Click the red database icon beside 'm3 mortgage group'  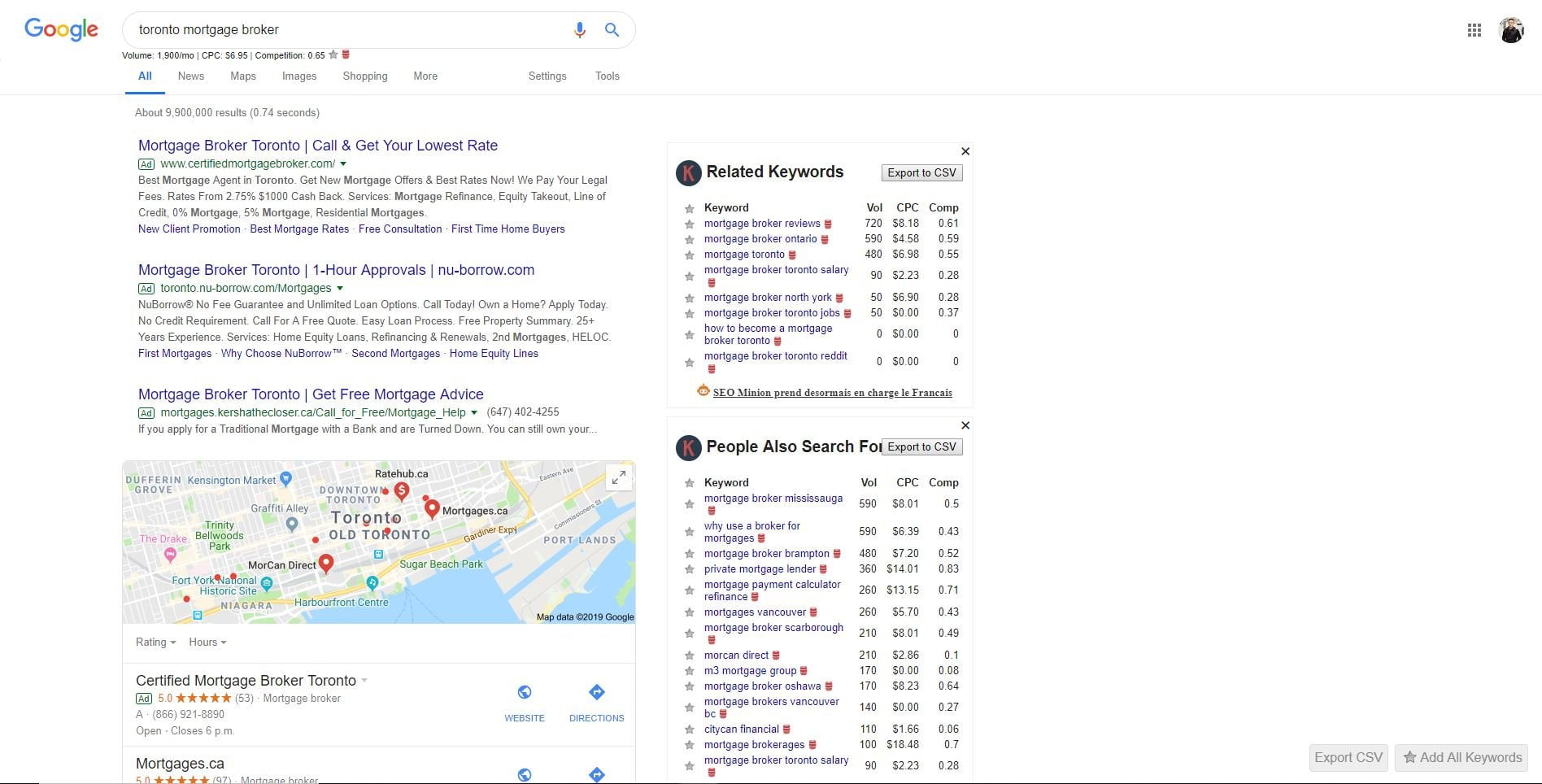click(804, 671)
